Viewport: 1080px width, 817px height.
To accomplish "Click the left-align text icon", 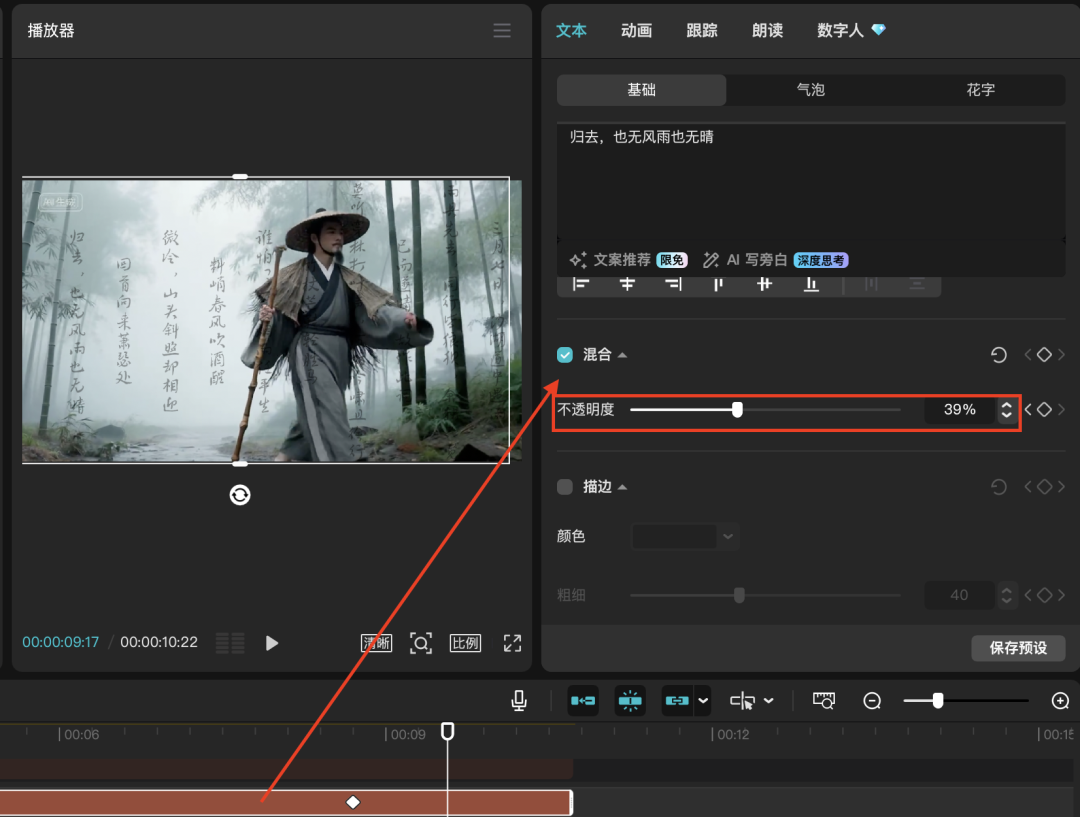I will click(583, 283).
